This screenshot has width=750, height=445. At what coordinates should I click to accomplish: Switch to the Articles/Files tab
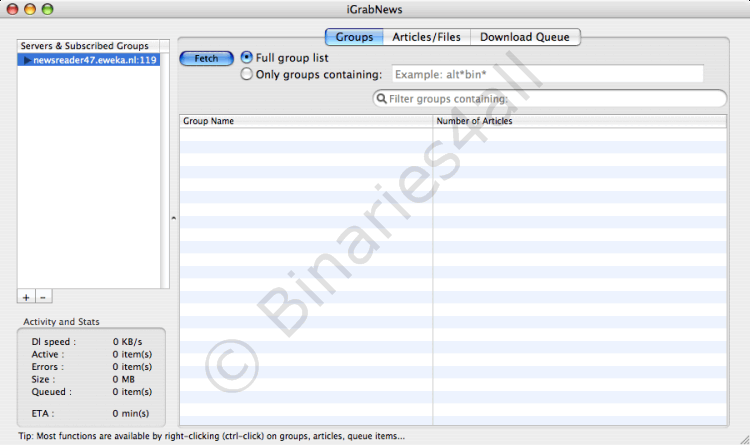tap(426, 37)
